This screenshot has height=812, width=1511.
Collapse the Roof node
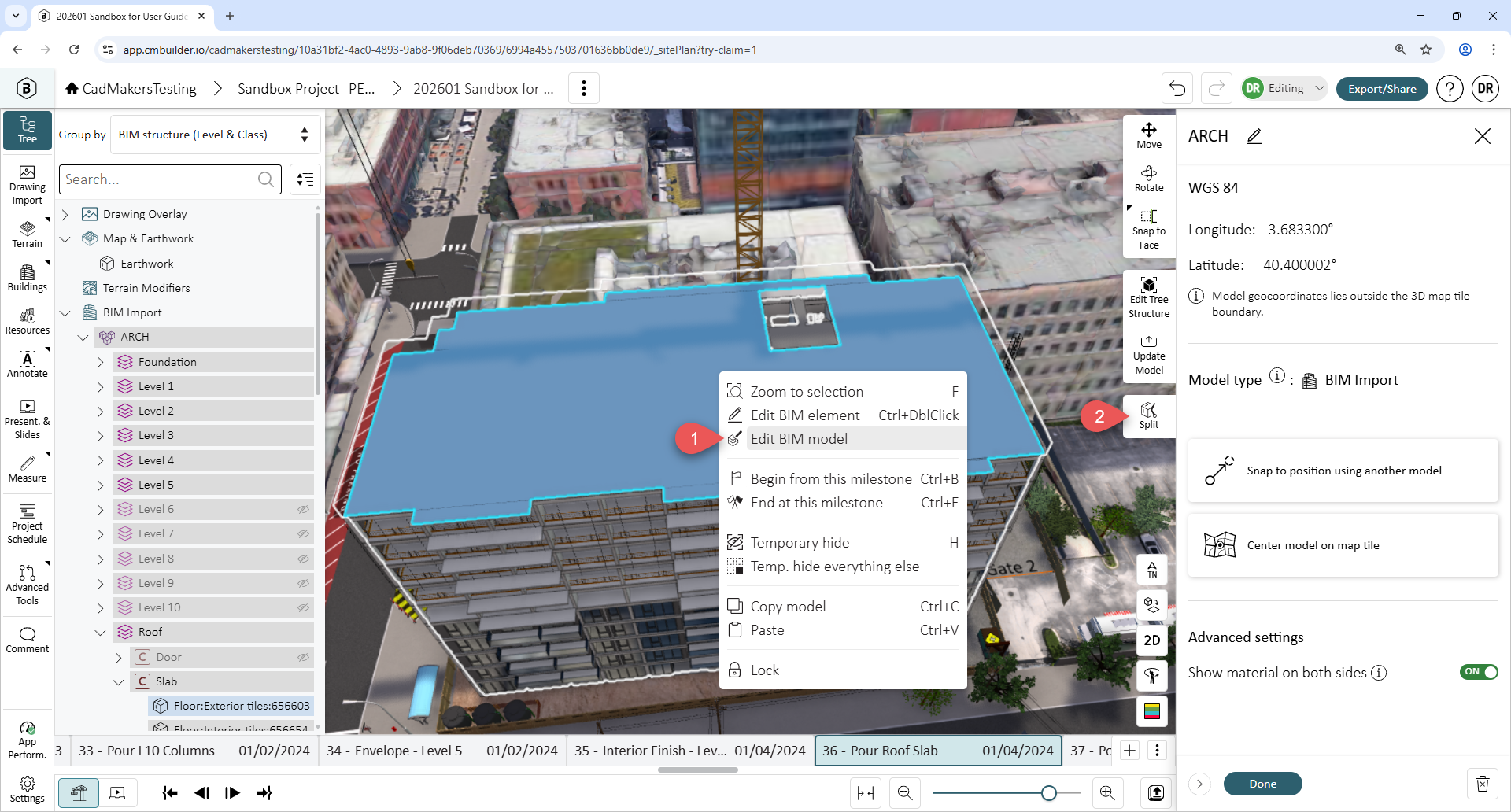pyautogui.click(x=100, y=632)
